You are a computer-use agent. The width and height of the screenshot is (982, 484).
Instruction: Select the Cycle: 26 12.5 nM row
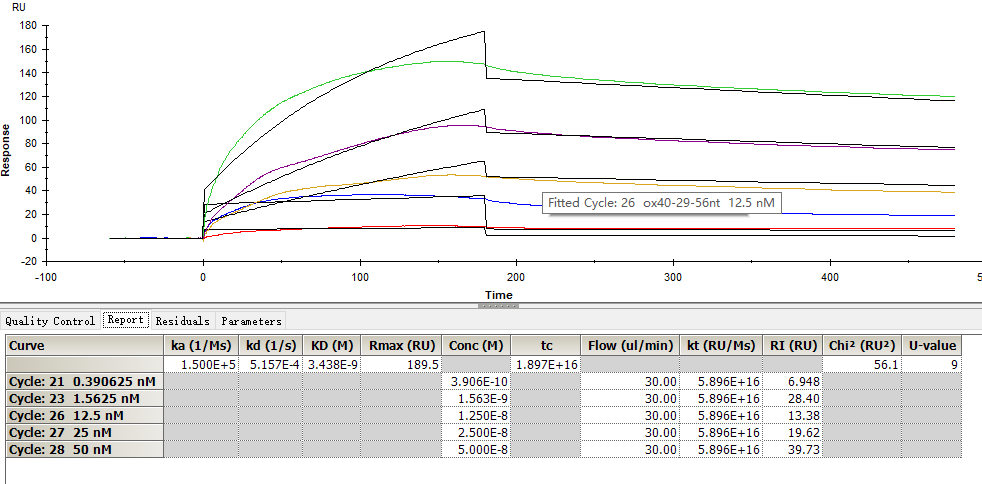83,415
